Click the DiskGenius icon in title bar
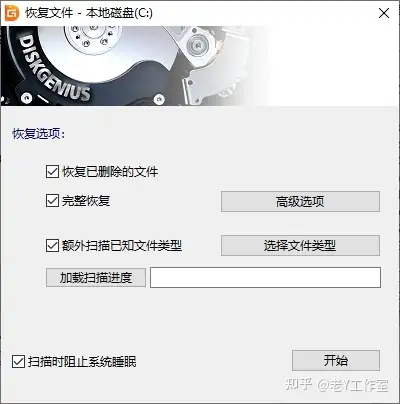This screenshot has width=400, height=404. 12,13
